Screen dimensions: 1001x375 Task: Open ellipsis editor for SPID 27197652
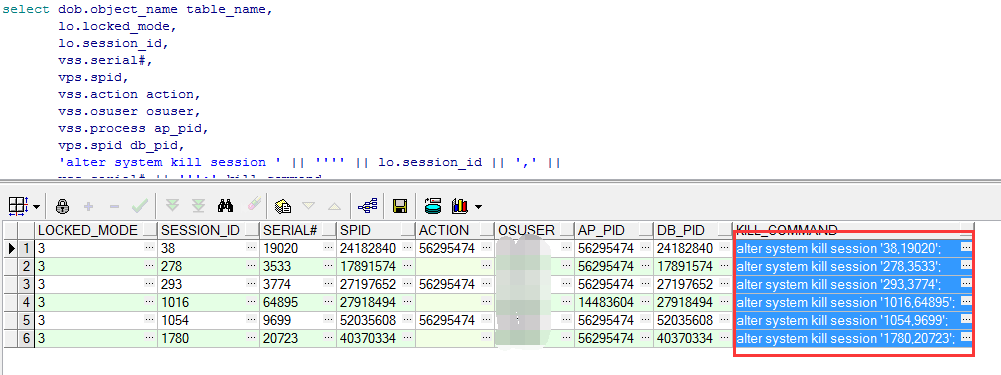click(x=407, y=284)
